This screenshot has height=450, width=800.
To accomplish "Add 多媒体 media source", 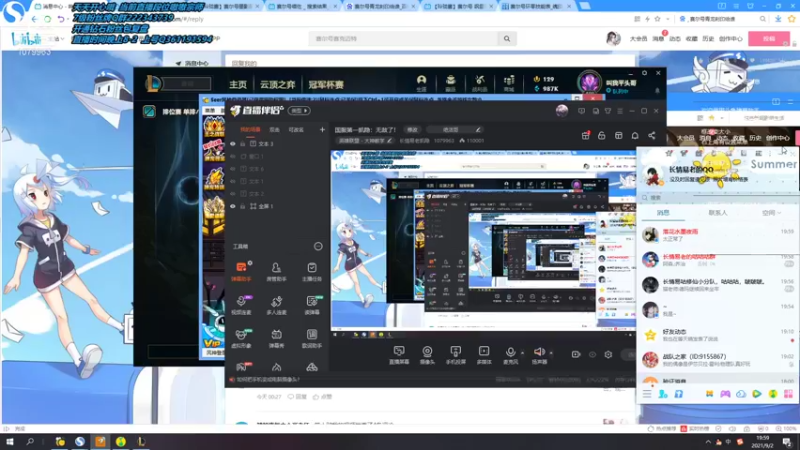I will point(484,355).
